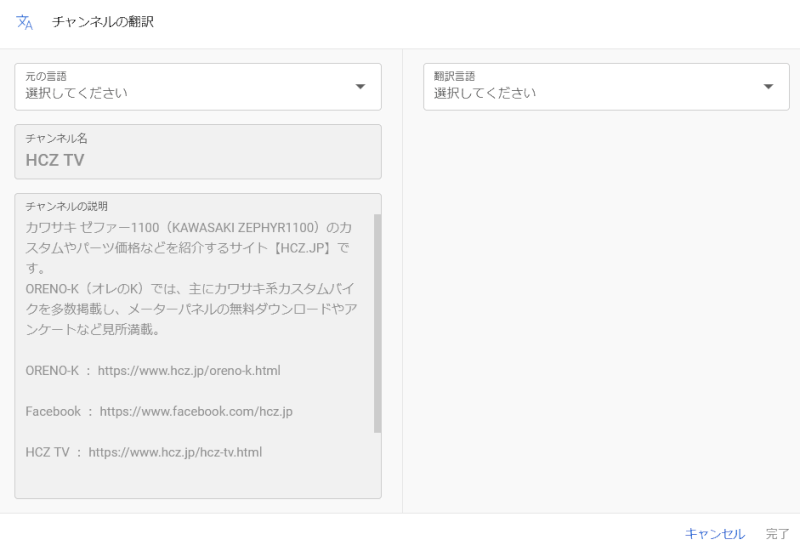Click the description box scrollbar
800x551 pixels.
(378, 323)
